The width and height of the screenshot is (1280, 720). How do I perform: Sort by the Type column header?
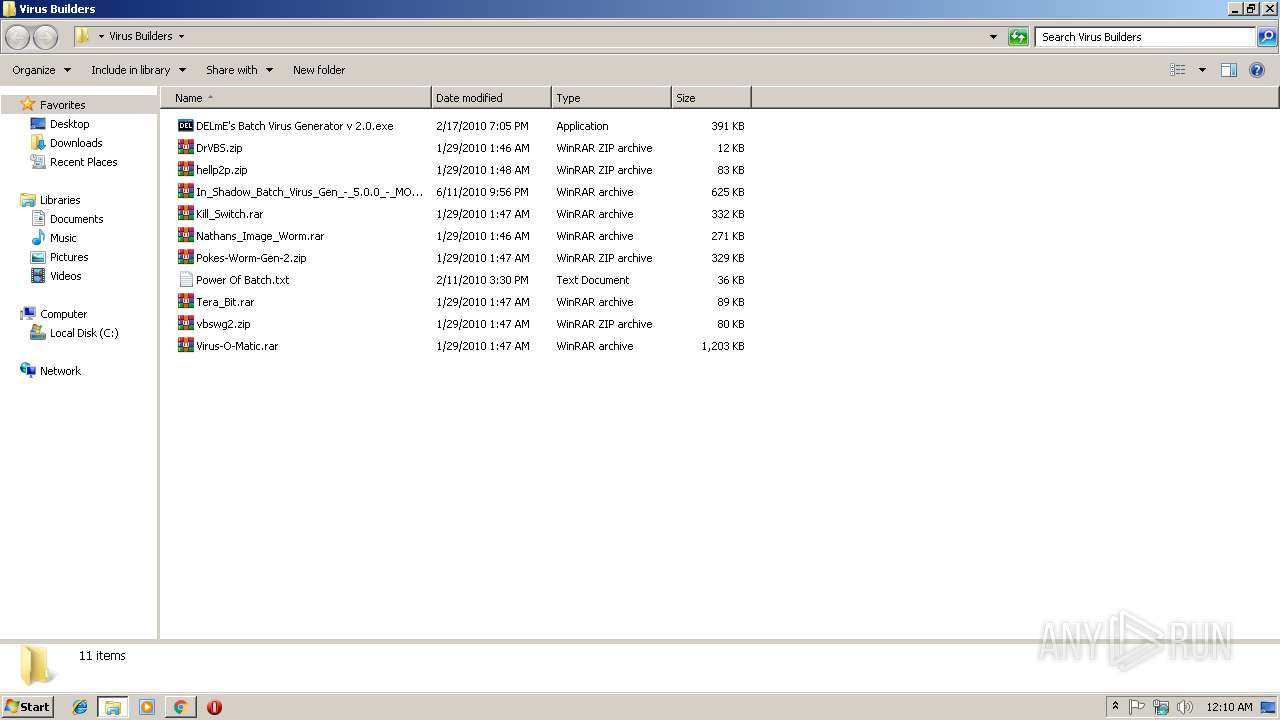611,98
